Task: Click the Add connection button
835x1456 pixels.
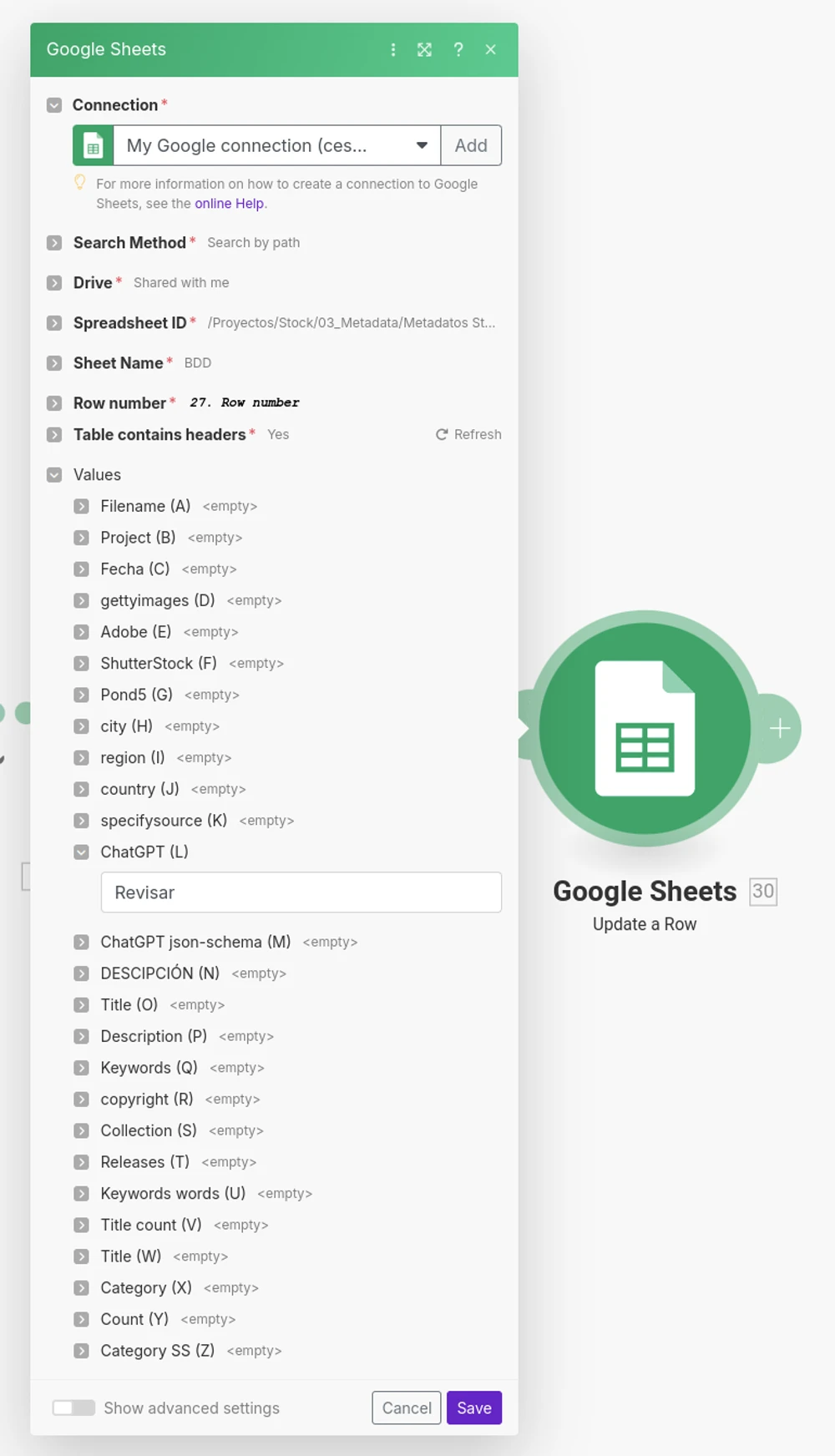Action: pos(471,146)
